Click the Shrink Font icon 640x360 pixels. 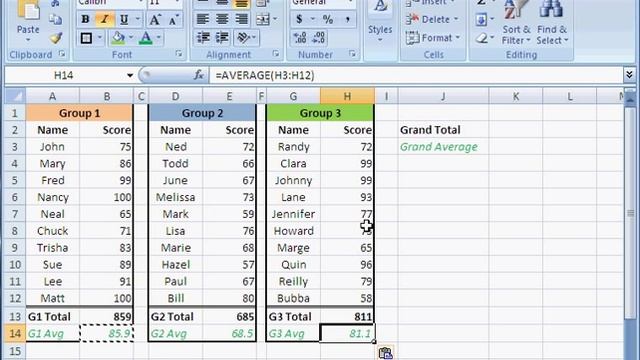(173, 19)
